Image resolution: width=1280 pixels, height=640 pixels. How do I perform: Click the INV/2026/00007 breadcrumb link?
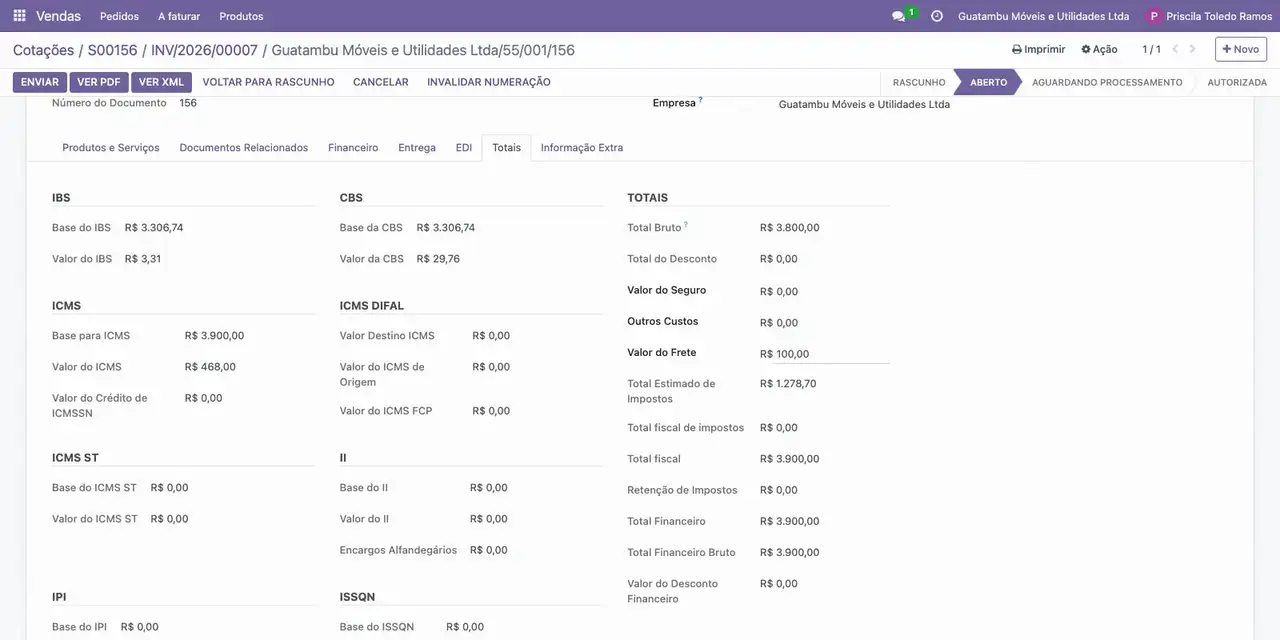204,50
